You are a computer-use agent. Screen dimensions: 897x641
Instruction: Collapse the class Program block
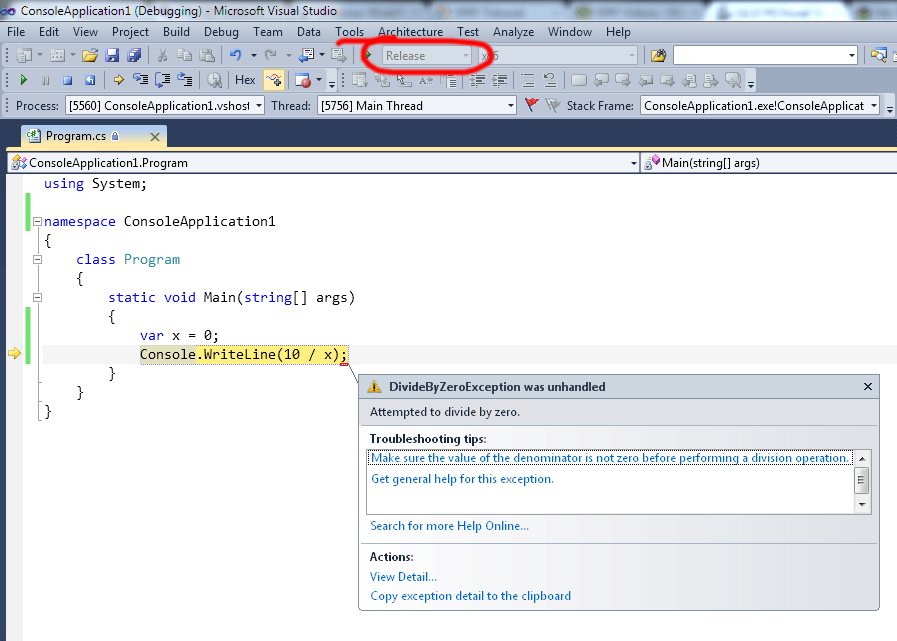37,259
